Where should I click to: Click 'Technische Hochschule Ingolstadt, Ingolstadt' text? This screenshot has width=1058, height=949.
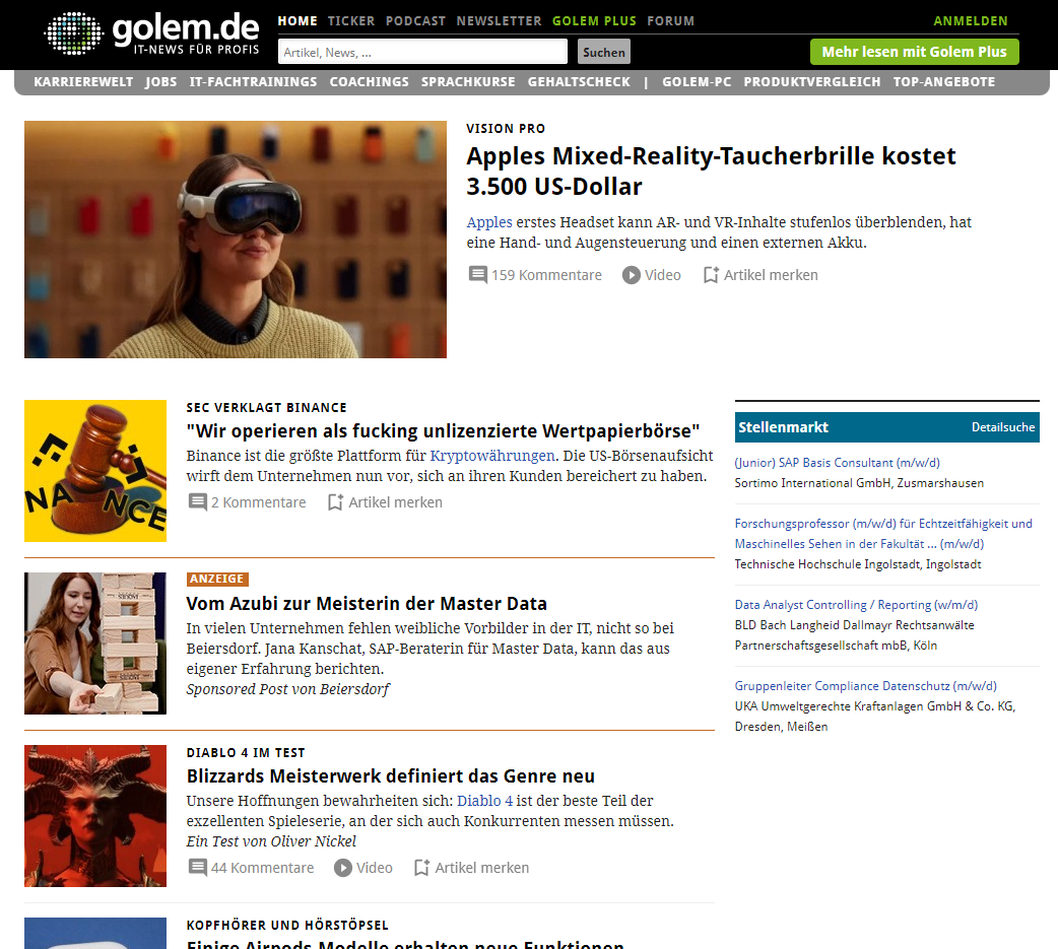coord(858,564)
